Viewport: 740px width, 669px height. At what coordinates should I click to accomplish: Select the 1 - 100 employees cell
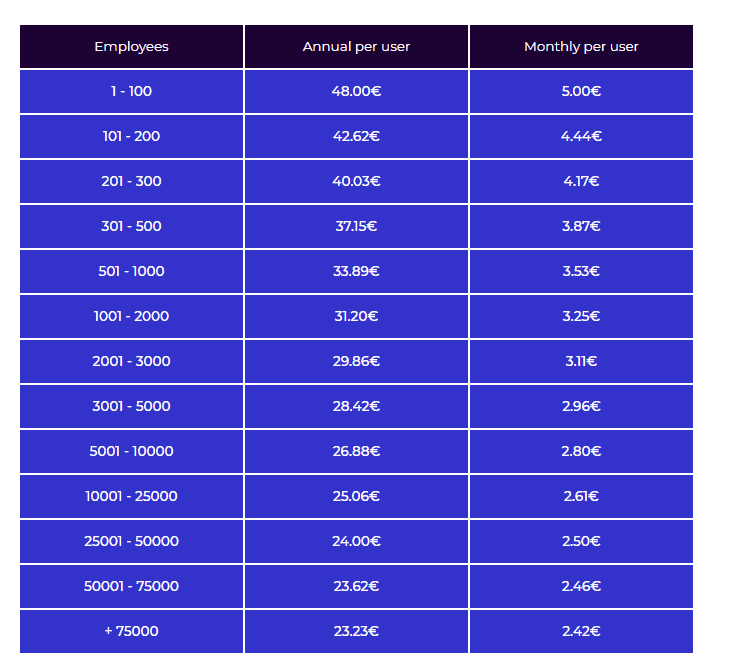click(x=131, y=91)
